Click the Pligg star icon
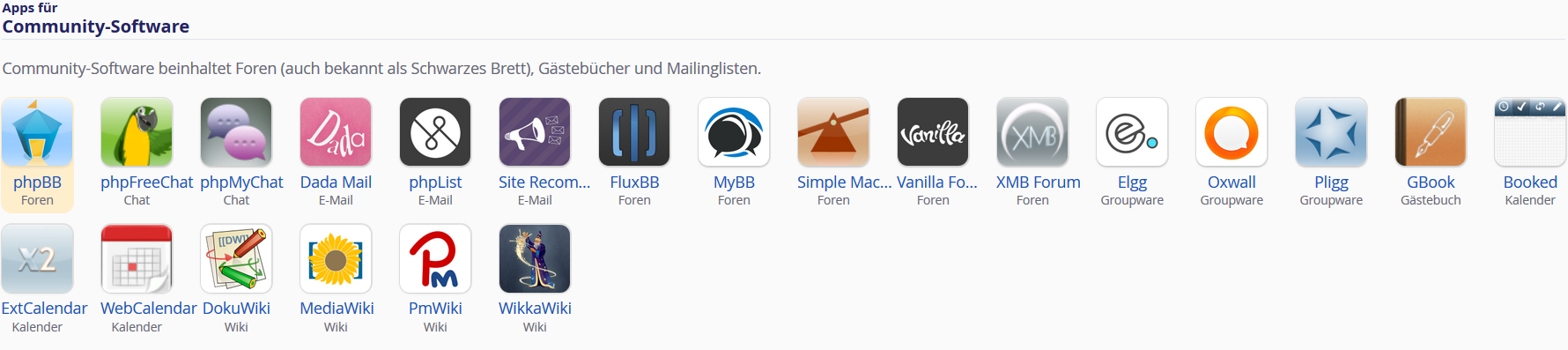This screenshot has width=1568, height=350. 1331,132
